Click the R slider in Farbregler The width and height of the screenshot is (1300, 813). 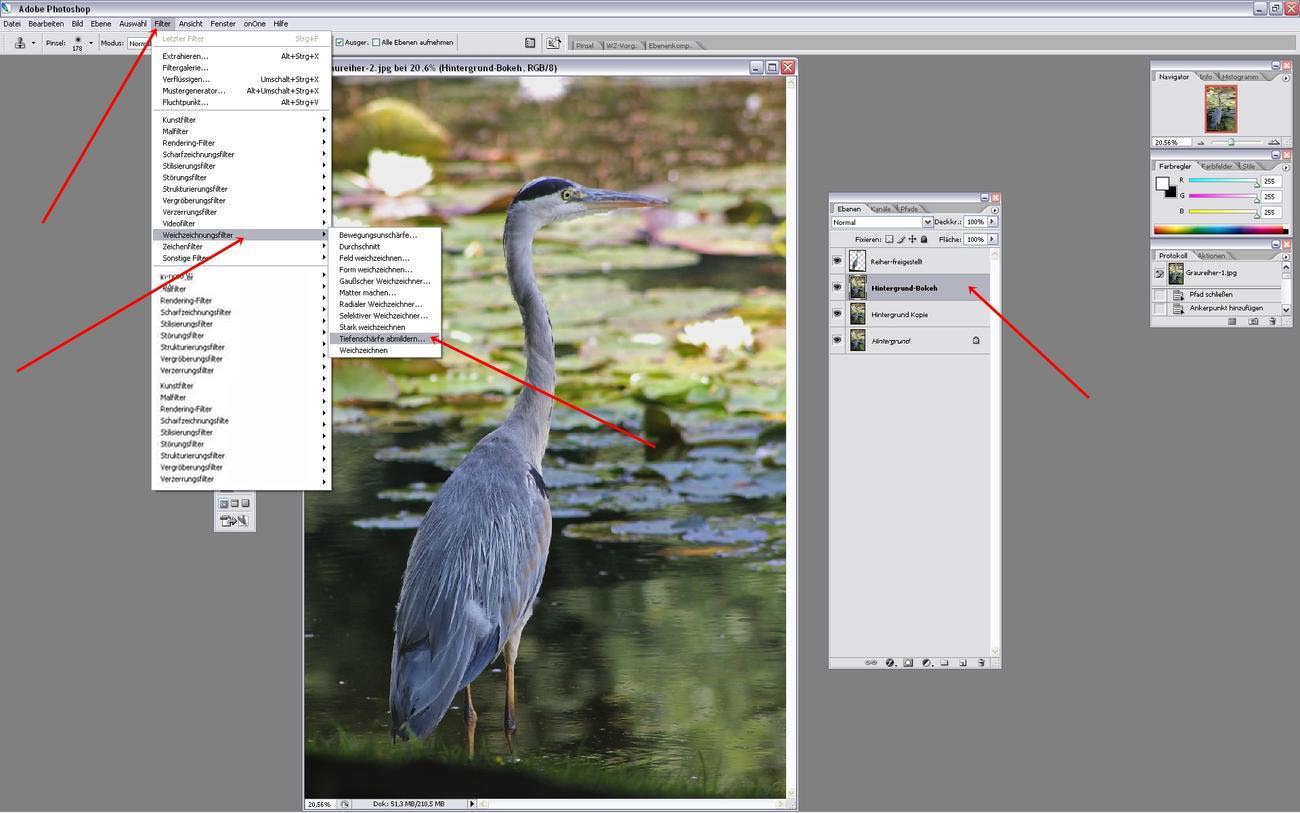click(x=1221, y=181)
